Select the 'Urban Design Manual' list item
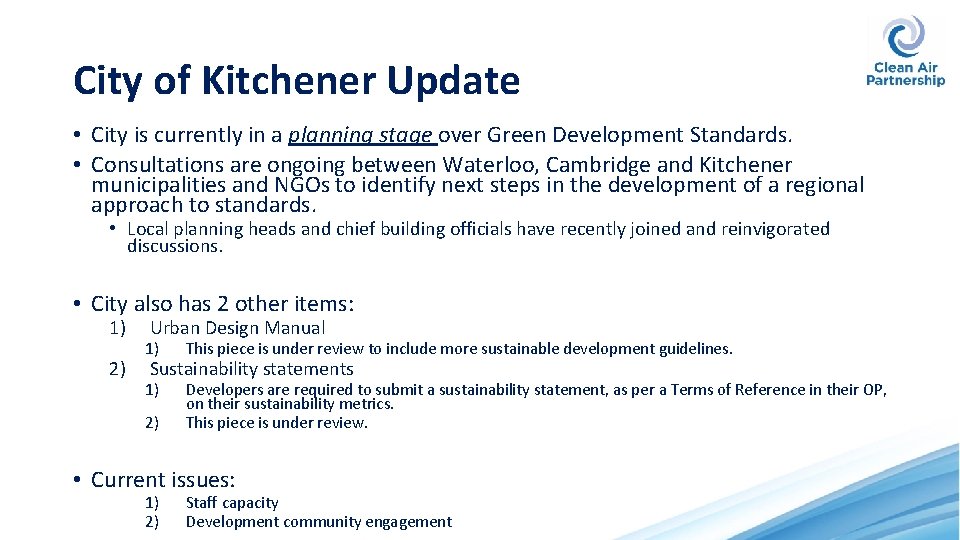Screen dimensions: 960x540 238,328
